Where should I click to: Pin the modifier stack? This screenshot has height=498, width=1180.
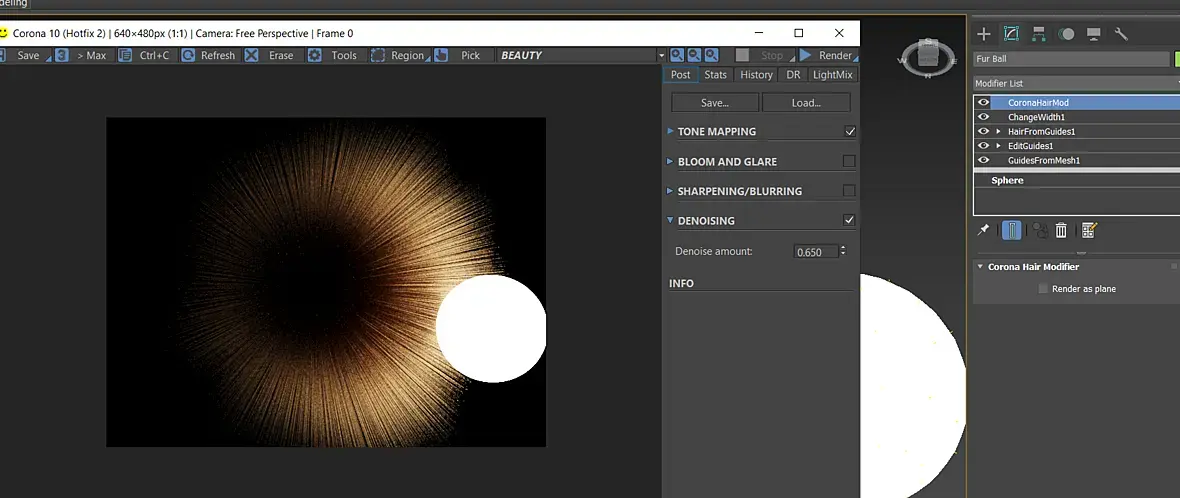(x=984, y=230)
